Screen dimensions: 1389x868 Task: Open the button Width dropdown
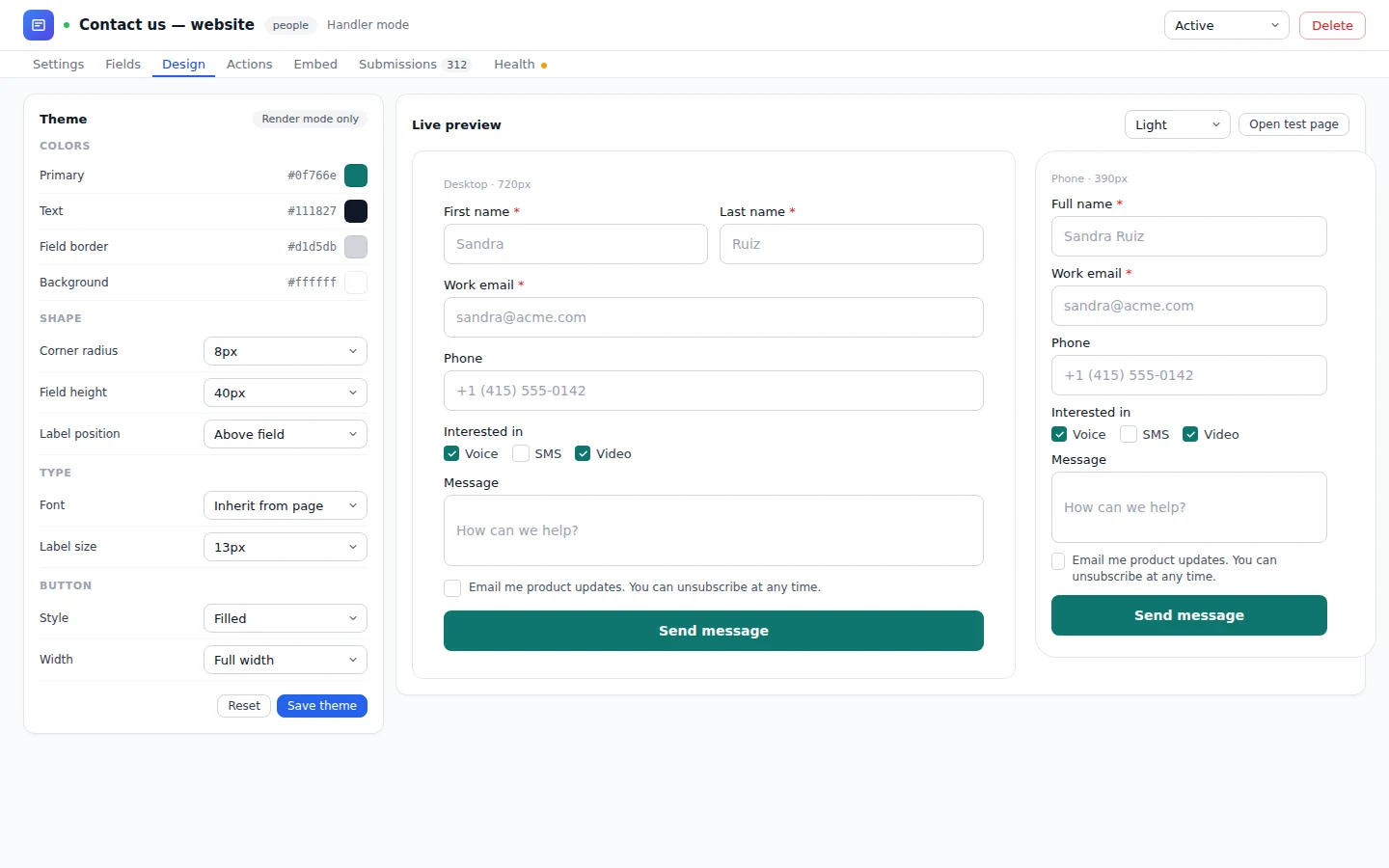(286, 660)
